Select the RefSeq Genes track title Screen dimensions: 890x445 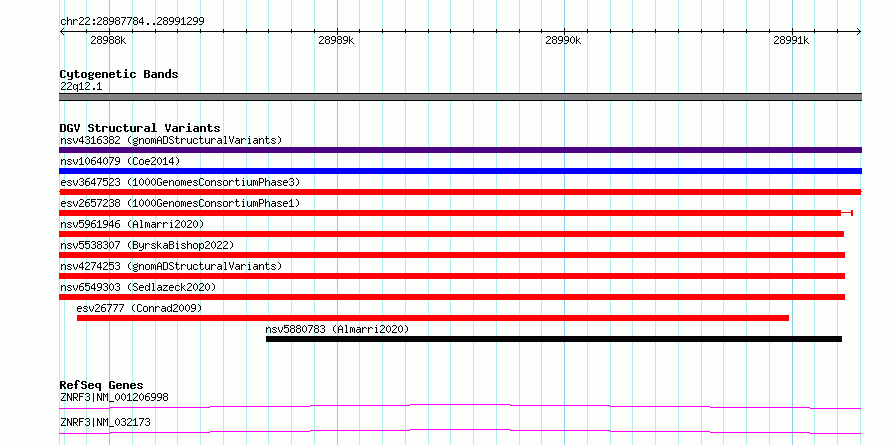click(x=102, y=385)
